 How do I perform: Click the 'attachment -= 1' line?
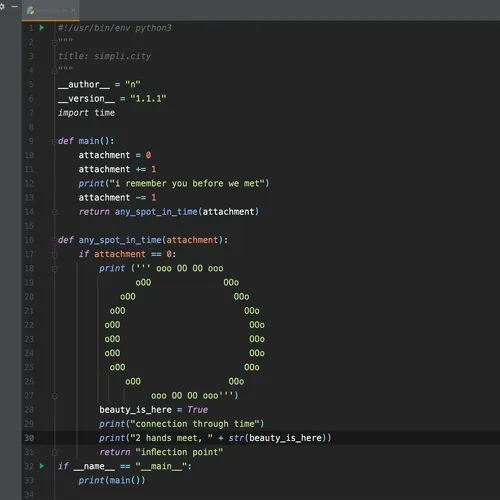pyautogui.click(x=117, y=198)
